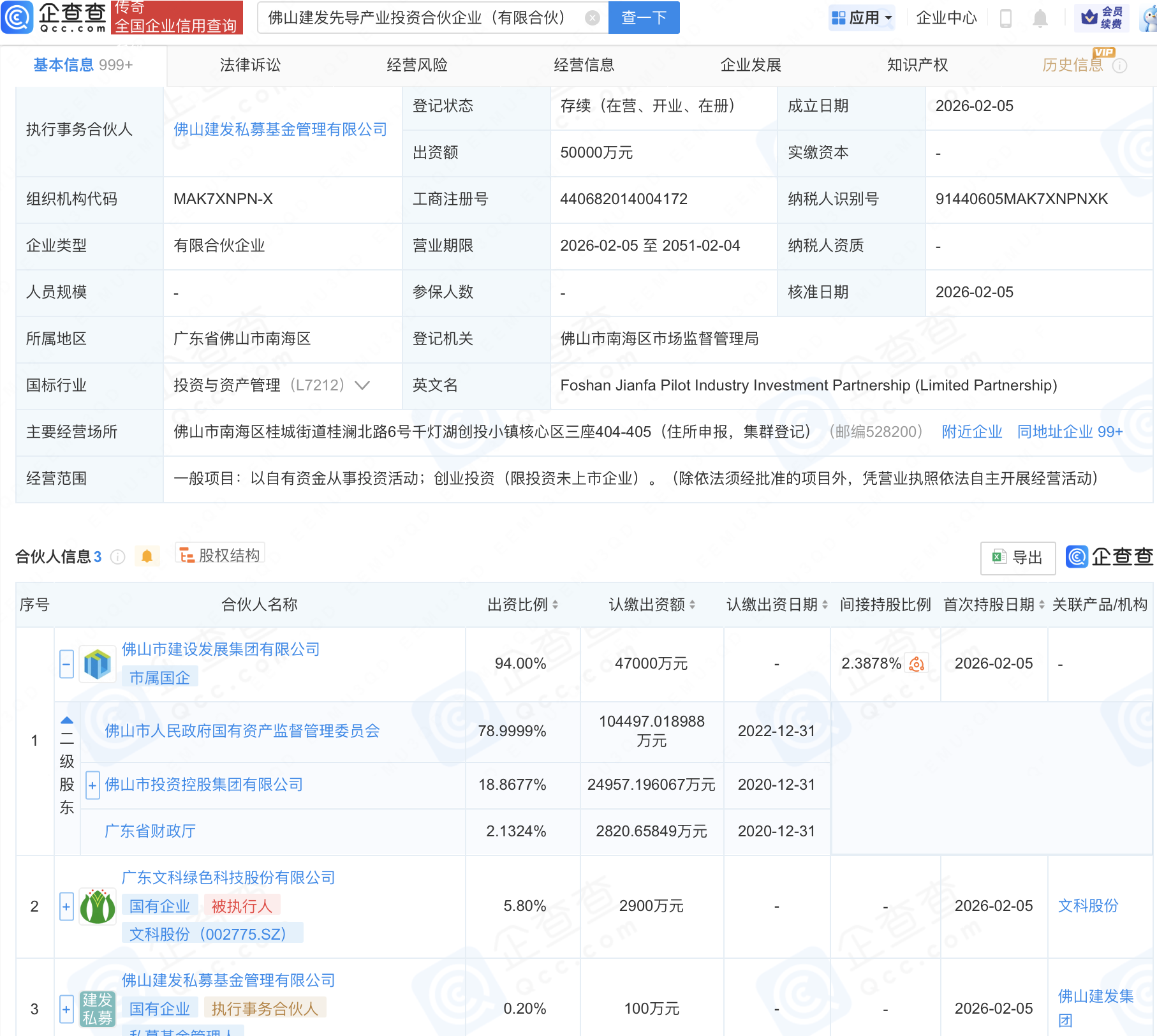Open the 附近企业 link
The height and width of the screenshot is (1036, 1157).
click(x=971, y=432)
